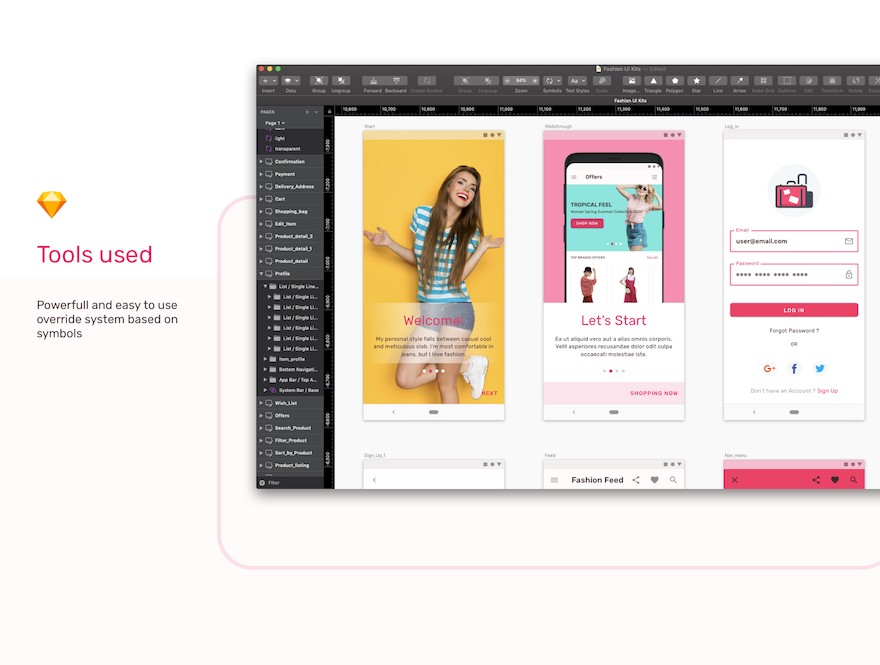880x665 pixels.
Task: Expand the Cart artboard
Action: point(261,199)
